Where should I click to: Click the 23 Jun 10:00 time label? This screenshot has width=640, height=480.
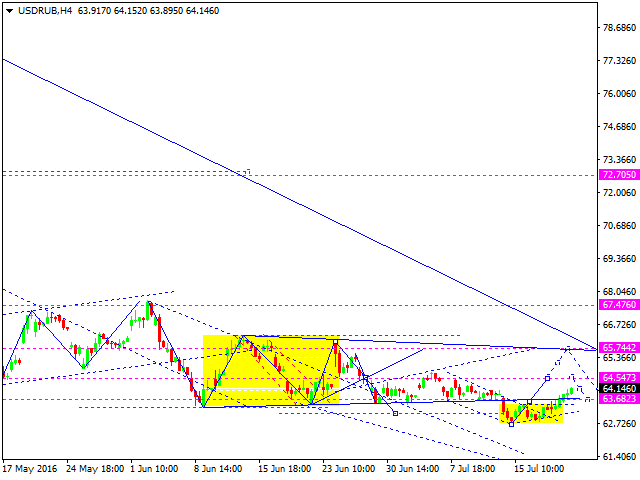(x=349, y=468)
